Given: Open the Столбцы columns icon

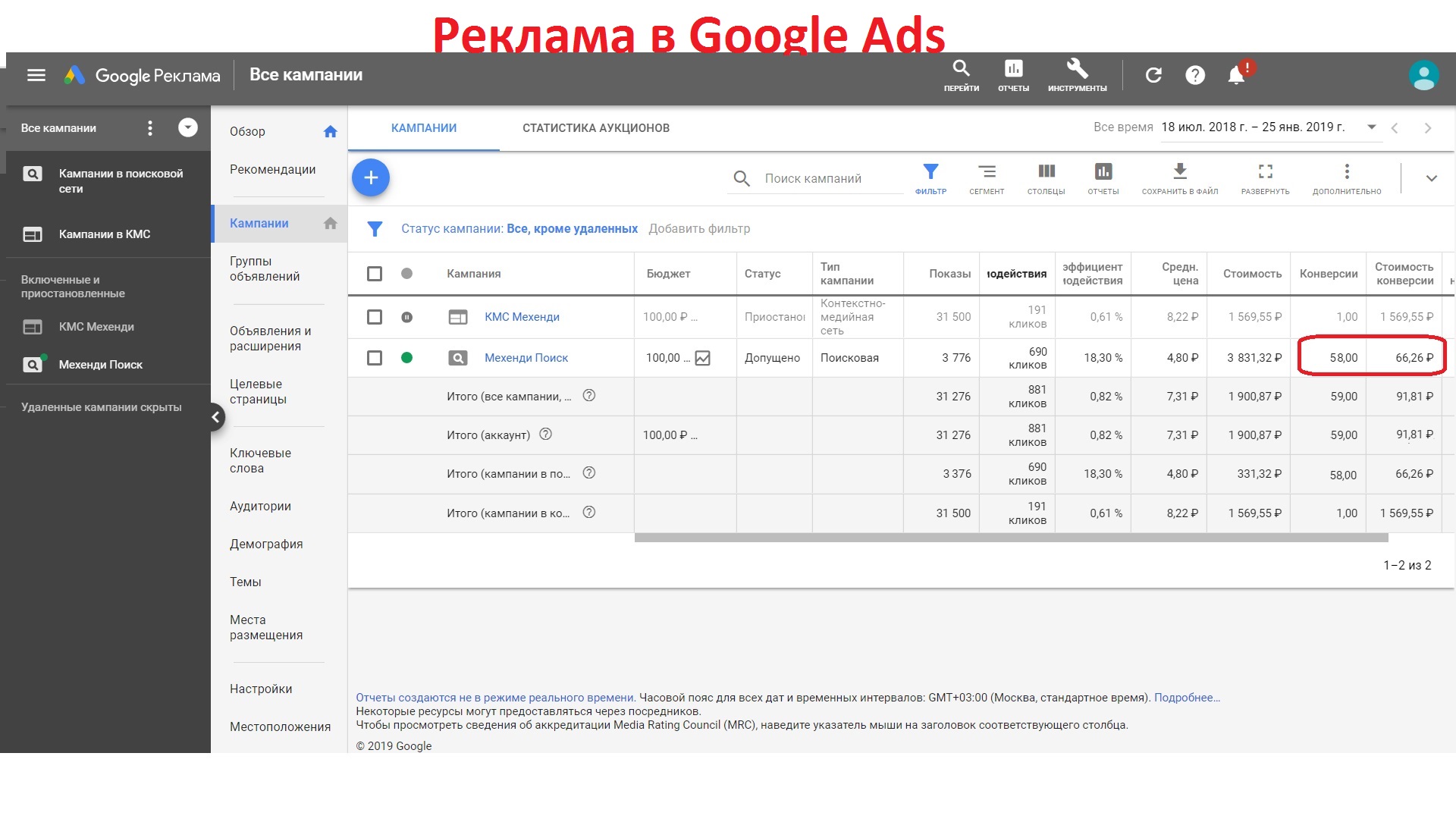Looking at the screenshot, I should pyautogui.click(x=1046, y=179).
